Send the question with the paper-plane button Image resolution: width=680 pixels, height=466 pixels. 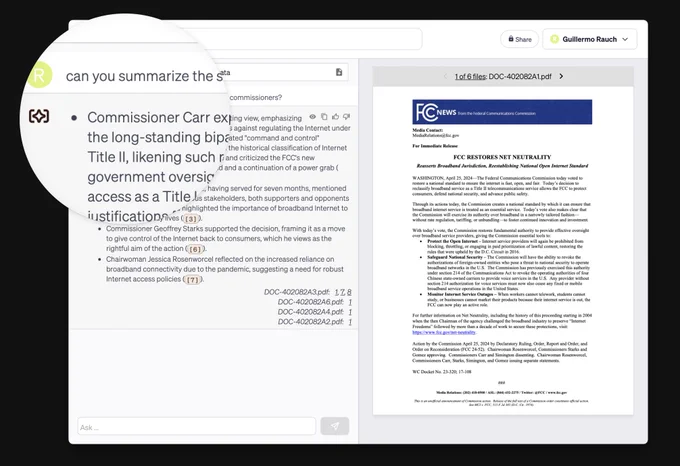pos(335,426)
